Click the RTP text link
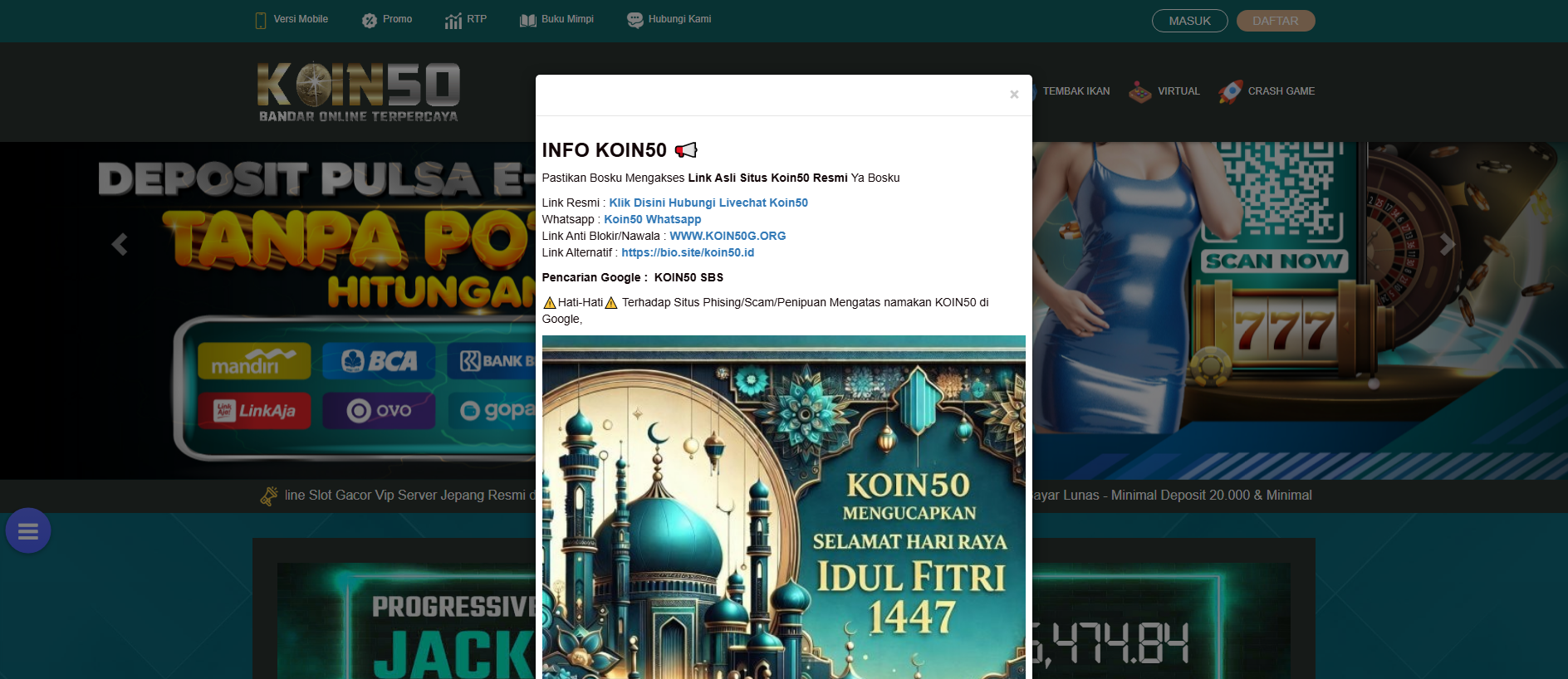The image size is (1568, 679). (477, 19)
